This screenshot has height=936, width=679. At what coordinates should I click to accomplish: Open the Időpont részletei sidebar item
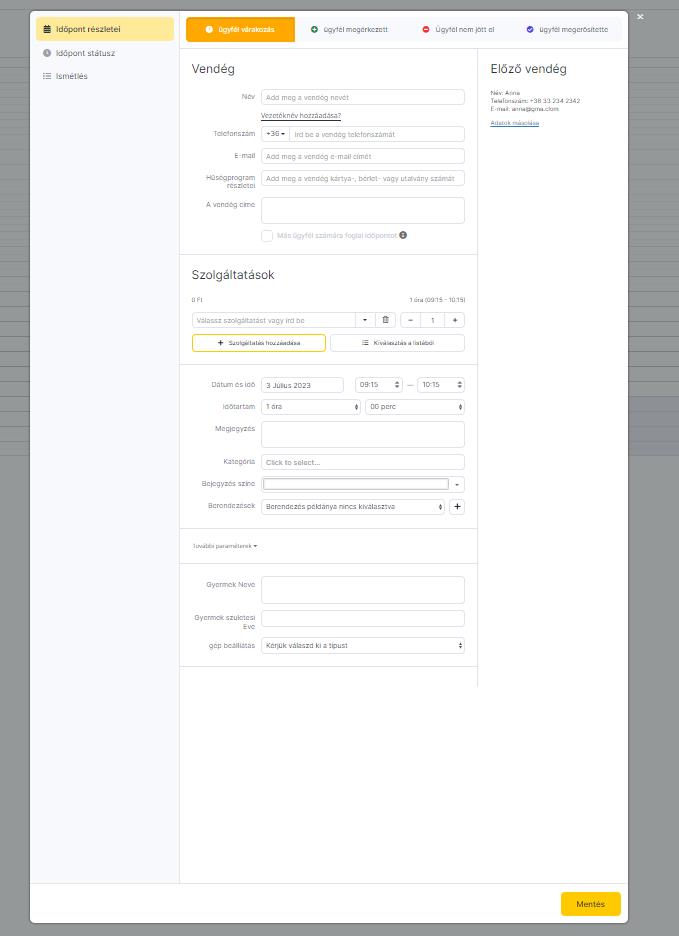click(105, 29)
